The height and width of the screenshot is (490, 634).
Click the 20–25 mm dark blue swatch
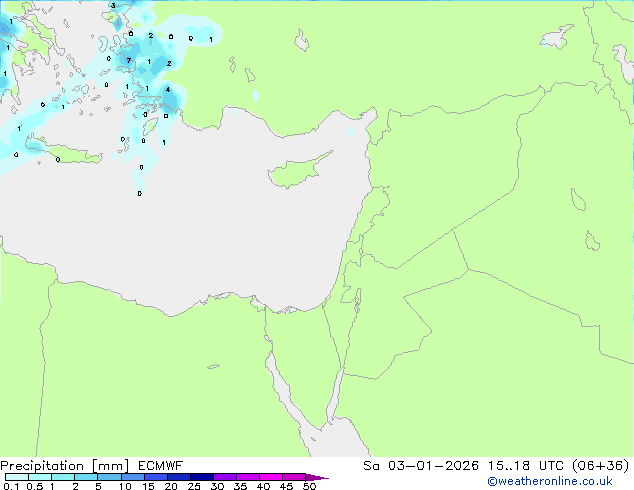pyautogui.click(x=178, y=477)
